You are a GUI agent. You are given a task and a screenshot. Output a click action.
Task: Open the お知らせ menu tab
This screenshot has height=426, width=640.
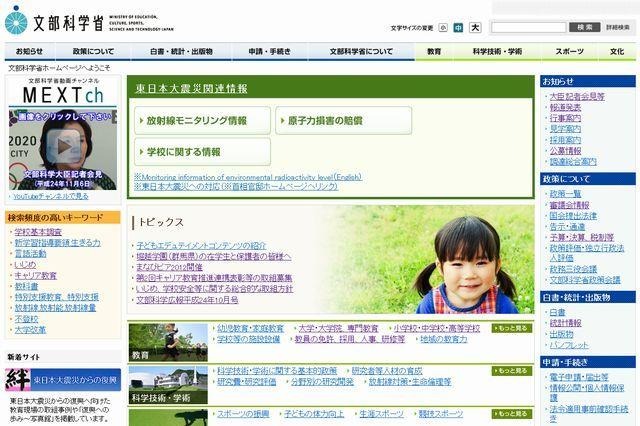click(x=29, y=51)
